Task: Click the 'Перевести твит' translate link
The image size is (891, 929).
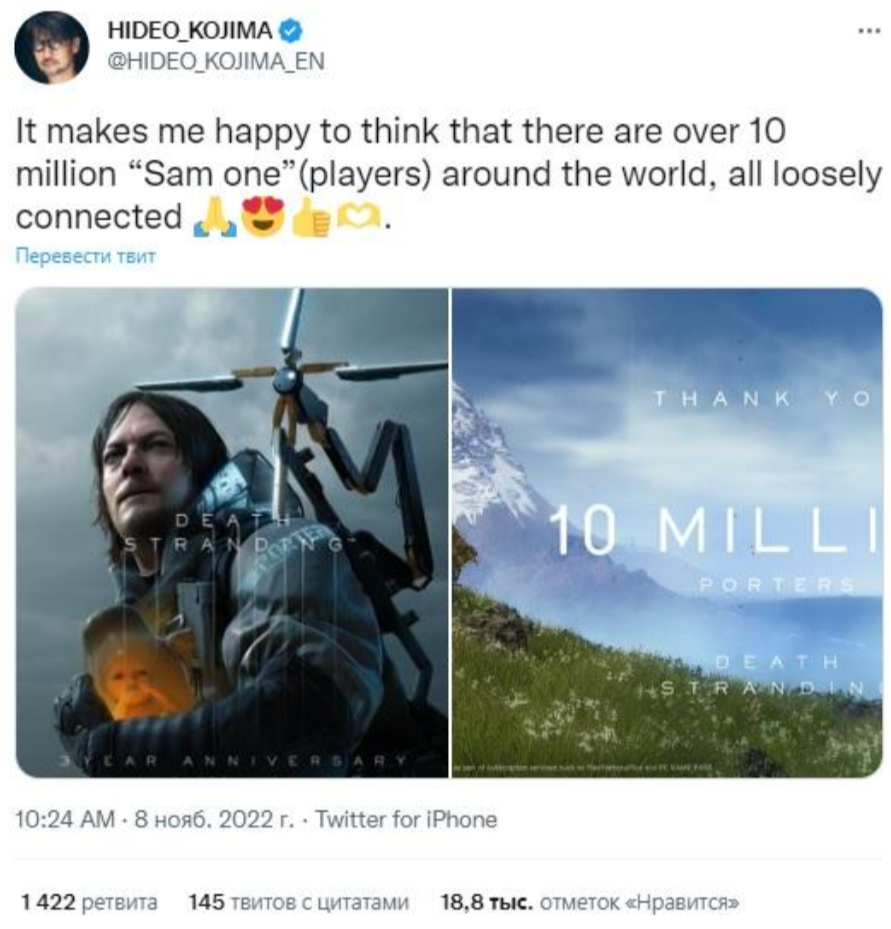Action: [85, 256]
